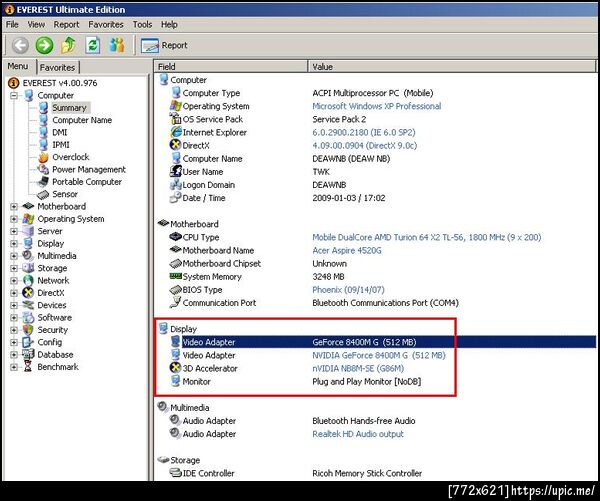Expand the Software tree node
600x501 pixels.
point(14,318)
